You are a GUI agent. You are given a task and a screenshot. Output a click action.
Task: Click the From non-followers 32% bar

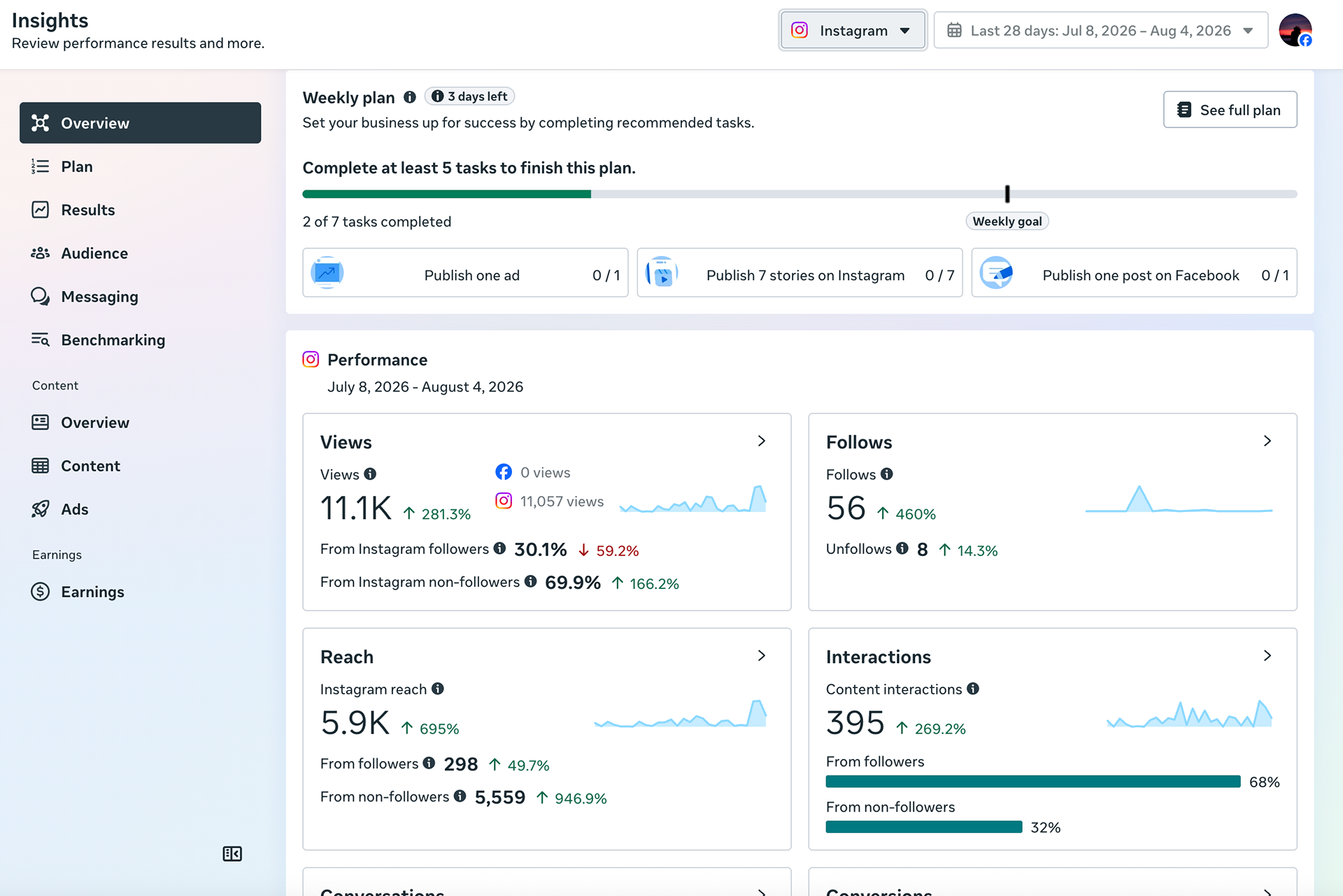(924, 827)
